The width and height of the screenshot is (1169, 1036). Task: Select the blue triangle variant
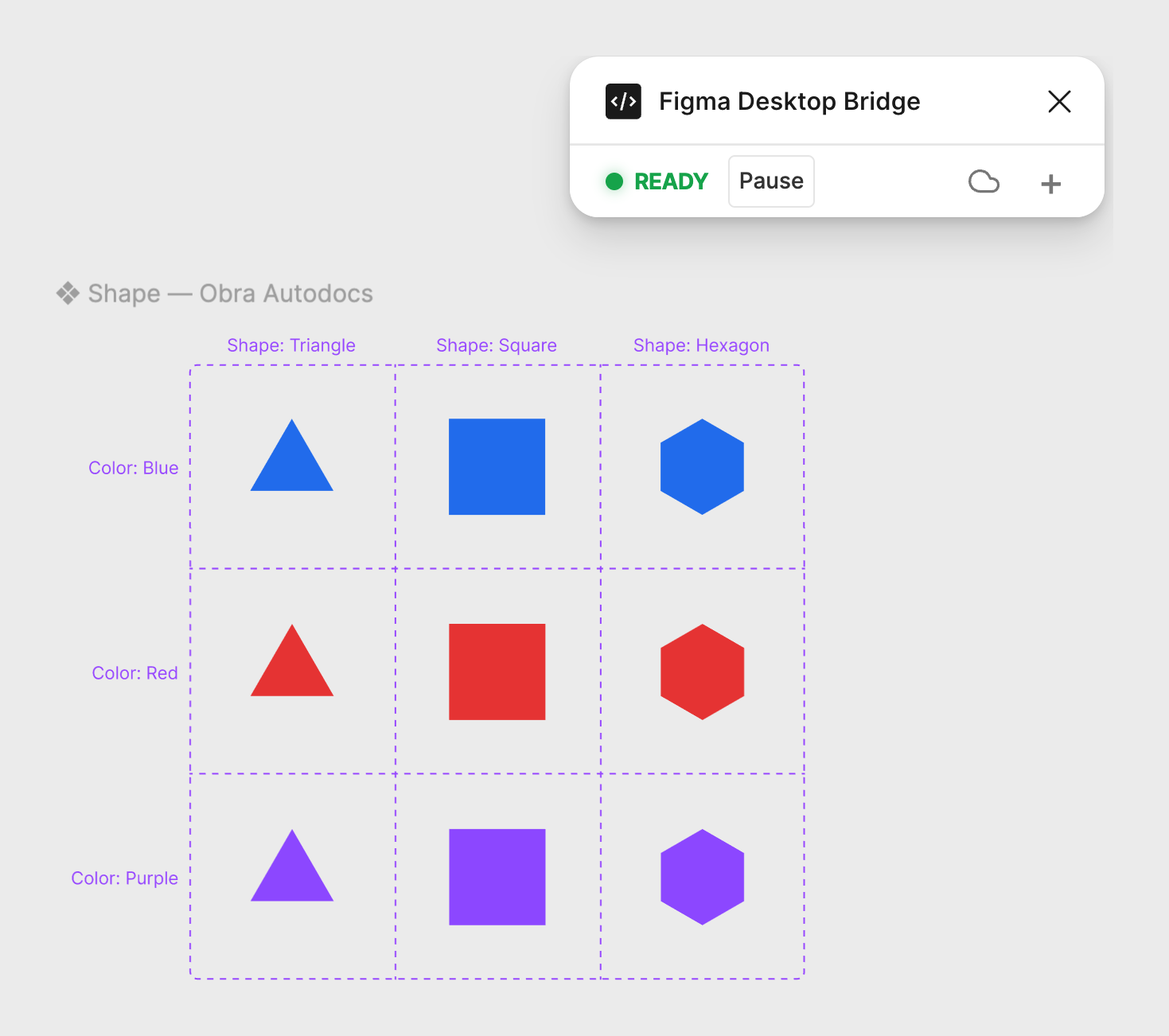tap(292, 460)
